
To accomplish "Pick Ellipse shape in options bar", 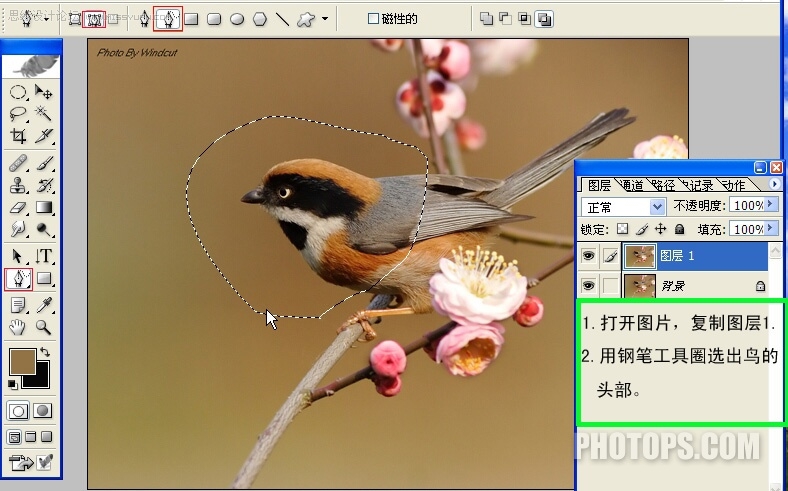I will (237, 19).
